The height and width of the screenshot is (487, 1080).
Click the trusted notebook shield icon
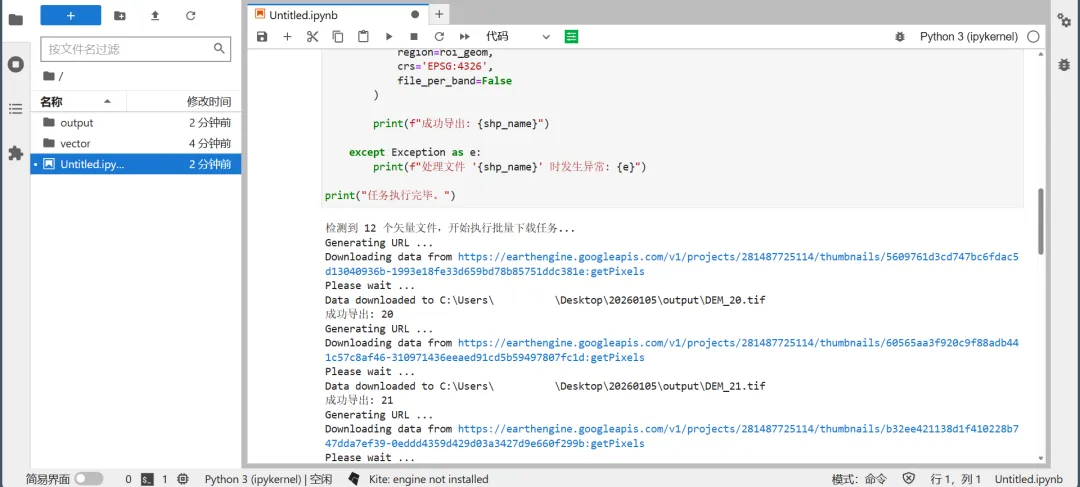pos(908,479)
